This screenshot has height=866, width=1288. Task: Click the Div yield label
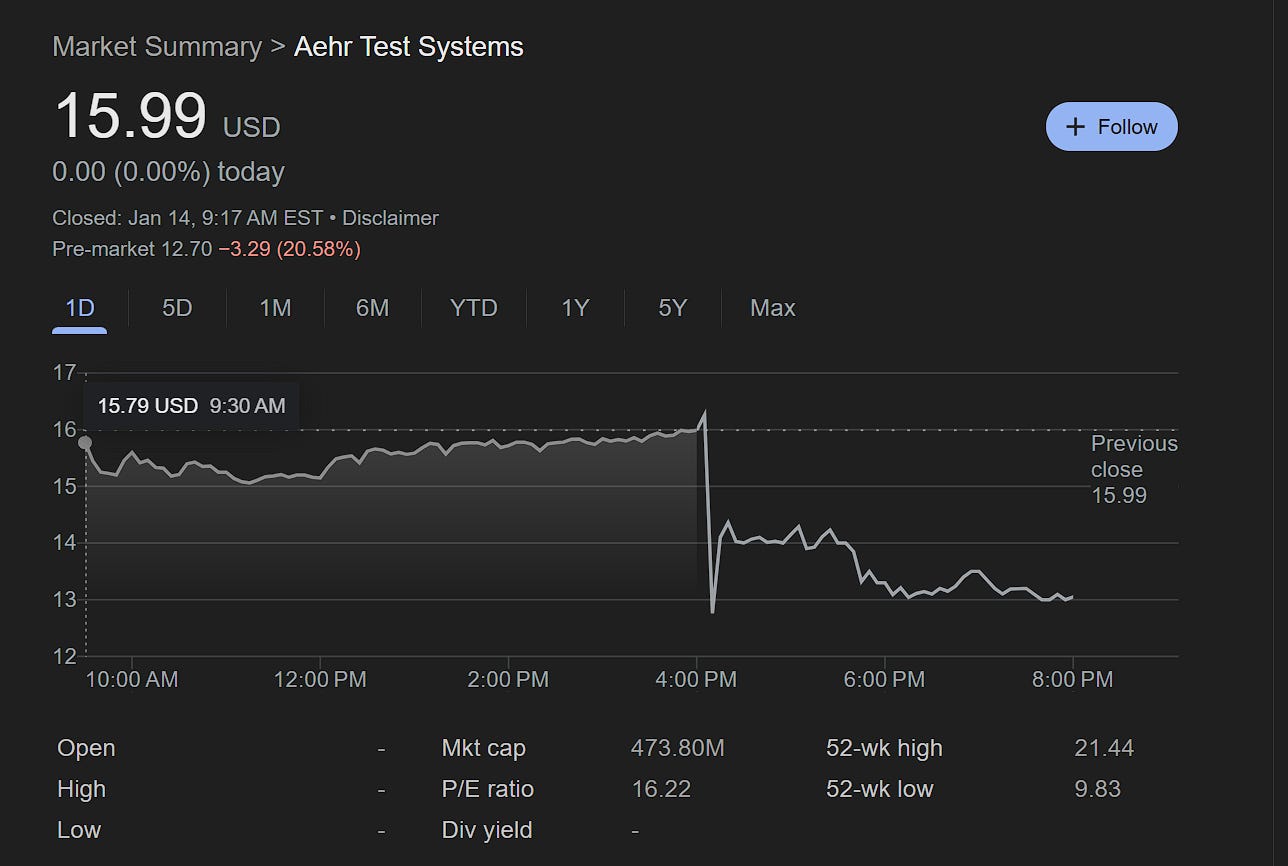click(x=487, y=830)
